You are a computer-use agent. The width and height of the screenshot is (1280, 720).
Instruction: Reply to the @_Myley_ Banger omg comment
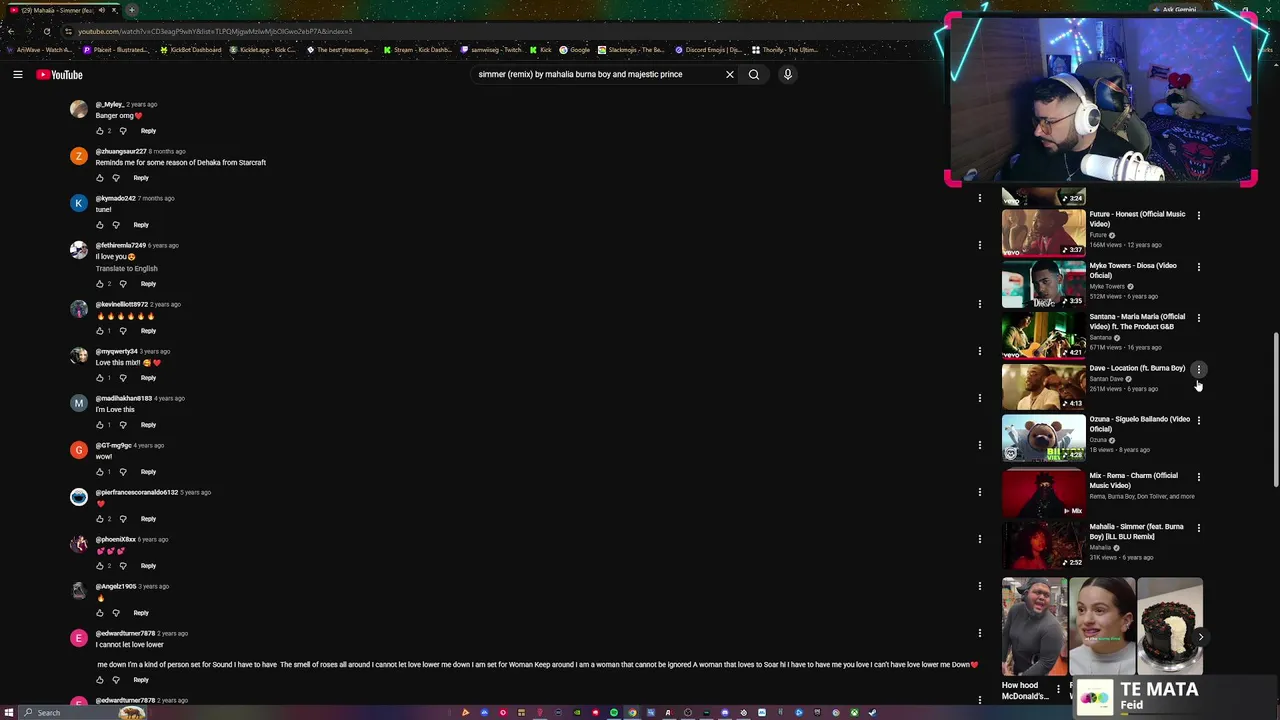pyautogui.click(x=148, y=131)
